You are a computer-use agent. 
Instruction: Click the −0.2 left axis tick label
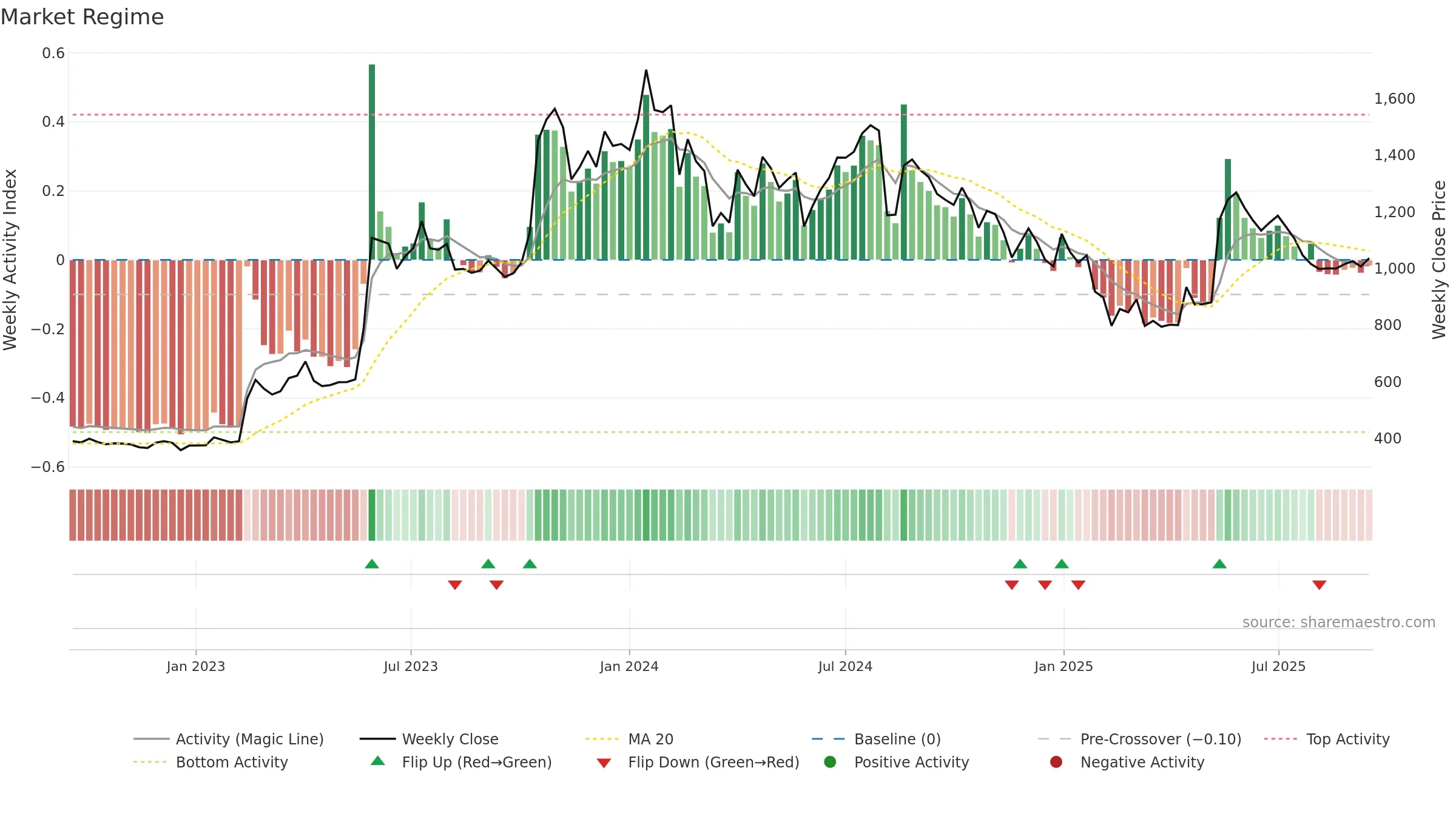(x=47, y=329)
